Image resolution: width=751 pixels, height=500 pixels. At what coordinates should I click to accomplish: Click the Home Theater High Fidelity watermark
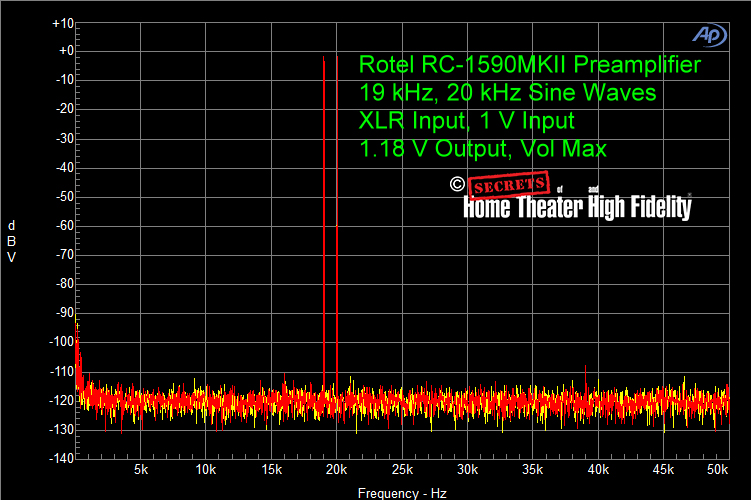point(576,206)
